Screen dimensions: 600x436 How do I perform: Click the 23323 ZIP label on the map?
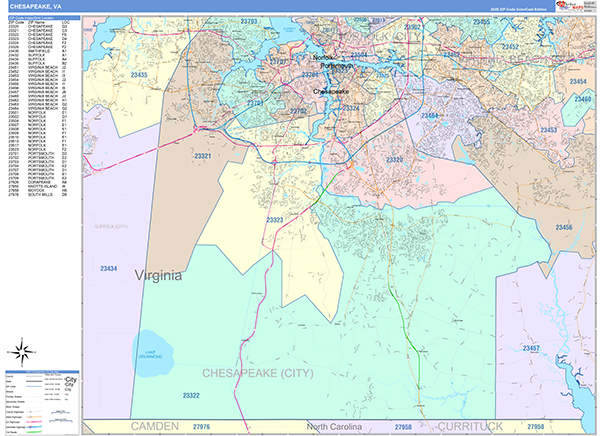(275, 220)
